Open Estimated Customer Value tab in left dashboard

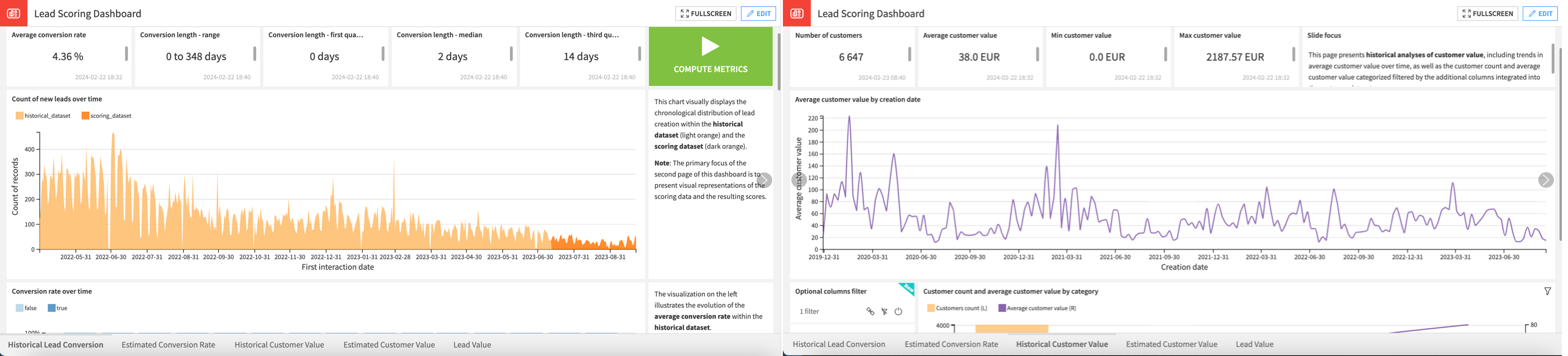[389, 344]
